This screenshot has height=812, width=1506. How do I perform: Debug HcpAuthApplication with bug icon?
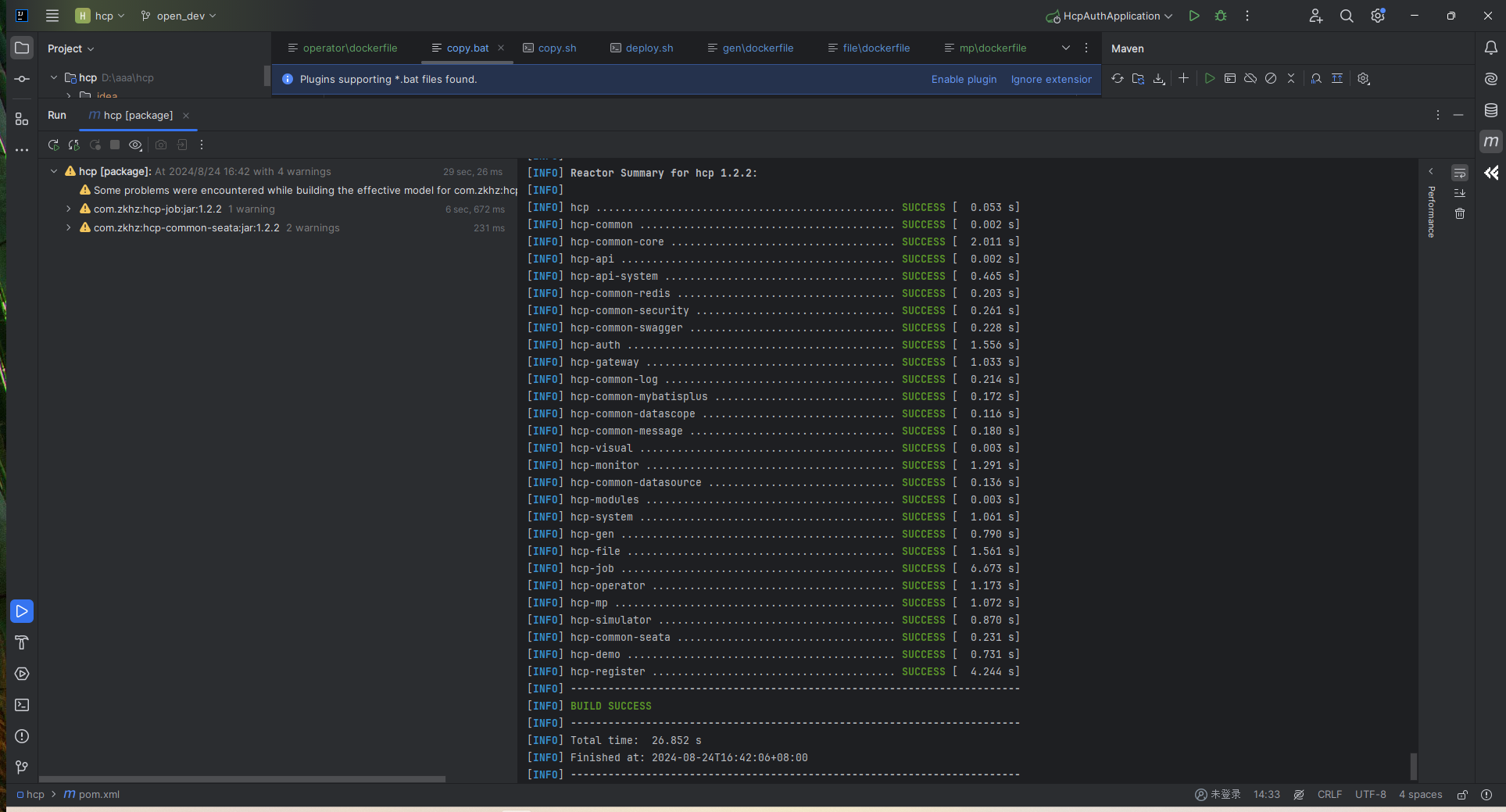coord(1221,16)
